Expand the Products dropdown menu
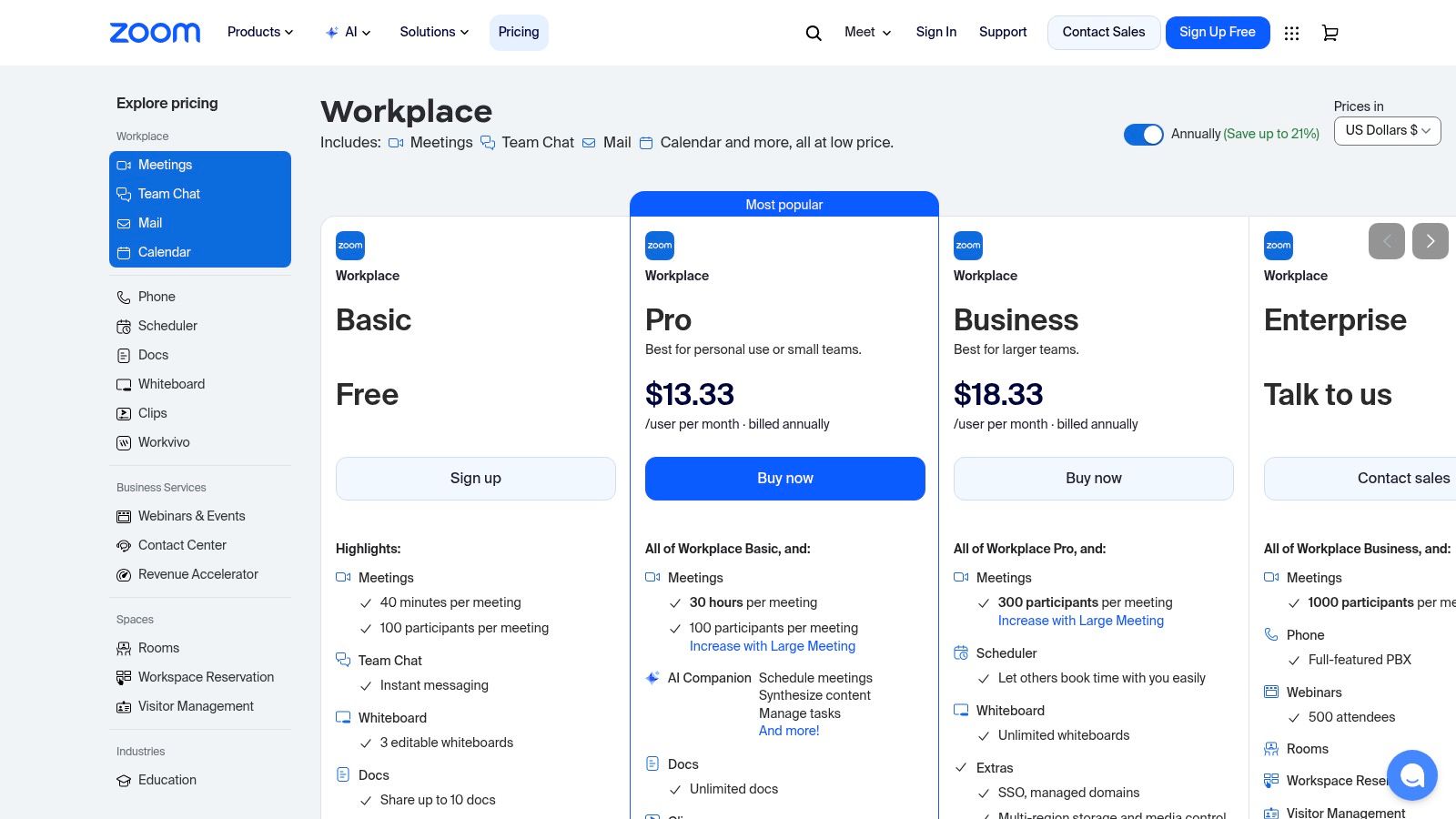 pos(260,32)
